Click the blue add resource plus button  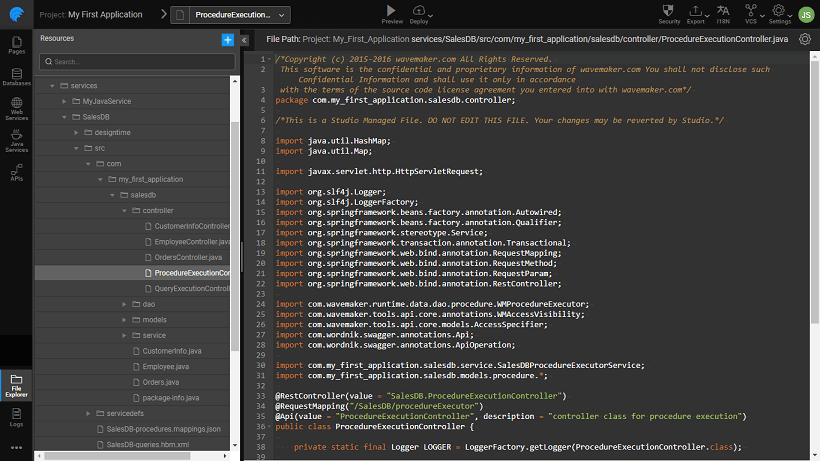[227, 39]
